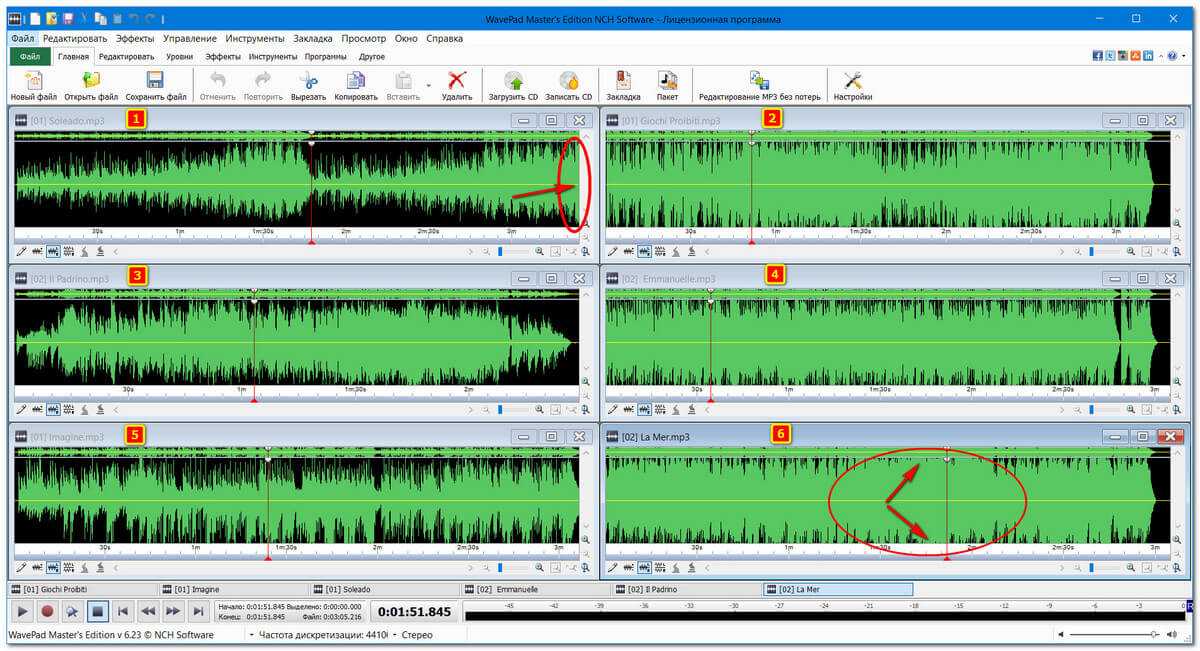Click the New File toolbar icon
Viewport: 1200px width, 651px height.
[33, 82]
